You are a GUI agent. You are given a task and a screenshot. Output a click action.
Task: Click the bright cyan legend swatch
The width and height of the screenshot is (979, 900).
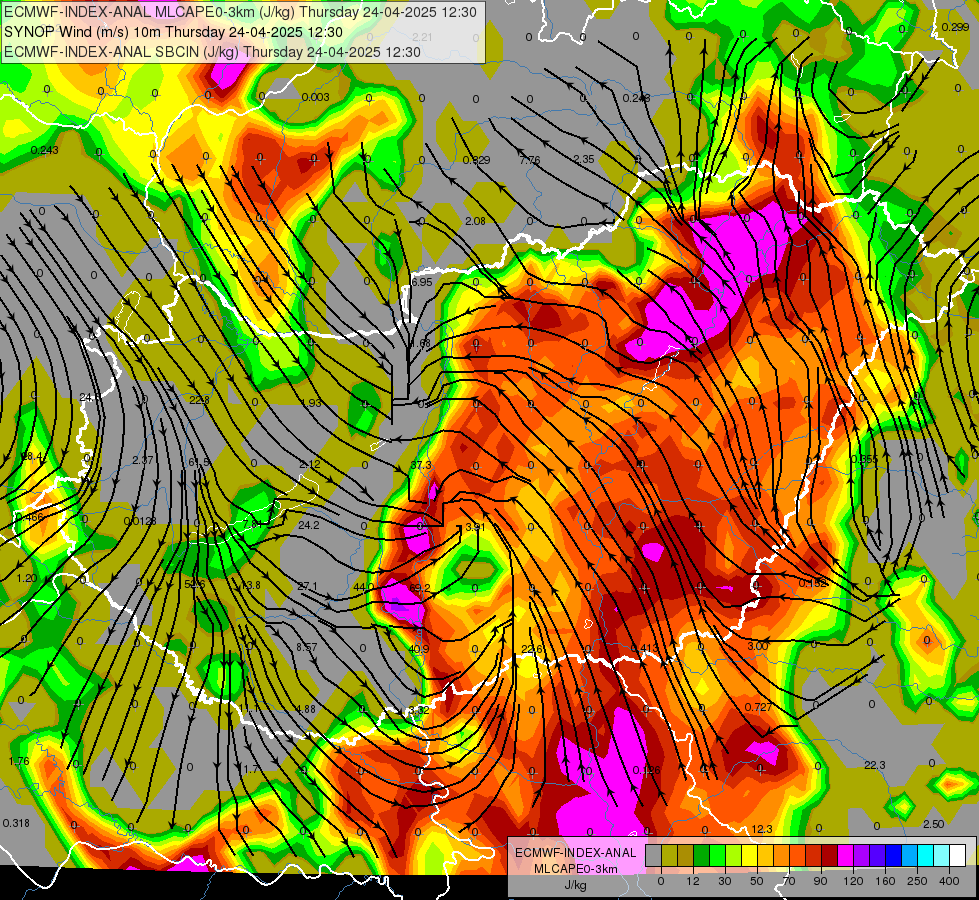(x=925, y=855)
